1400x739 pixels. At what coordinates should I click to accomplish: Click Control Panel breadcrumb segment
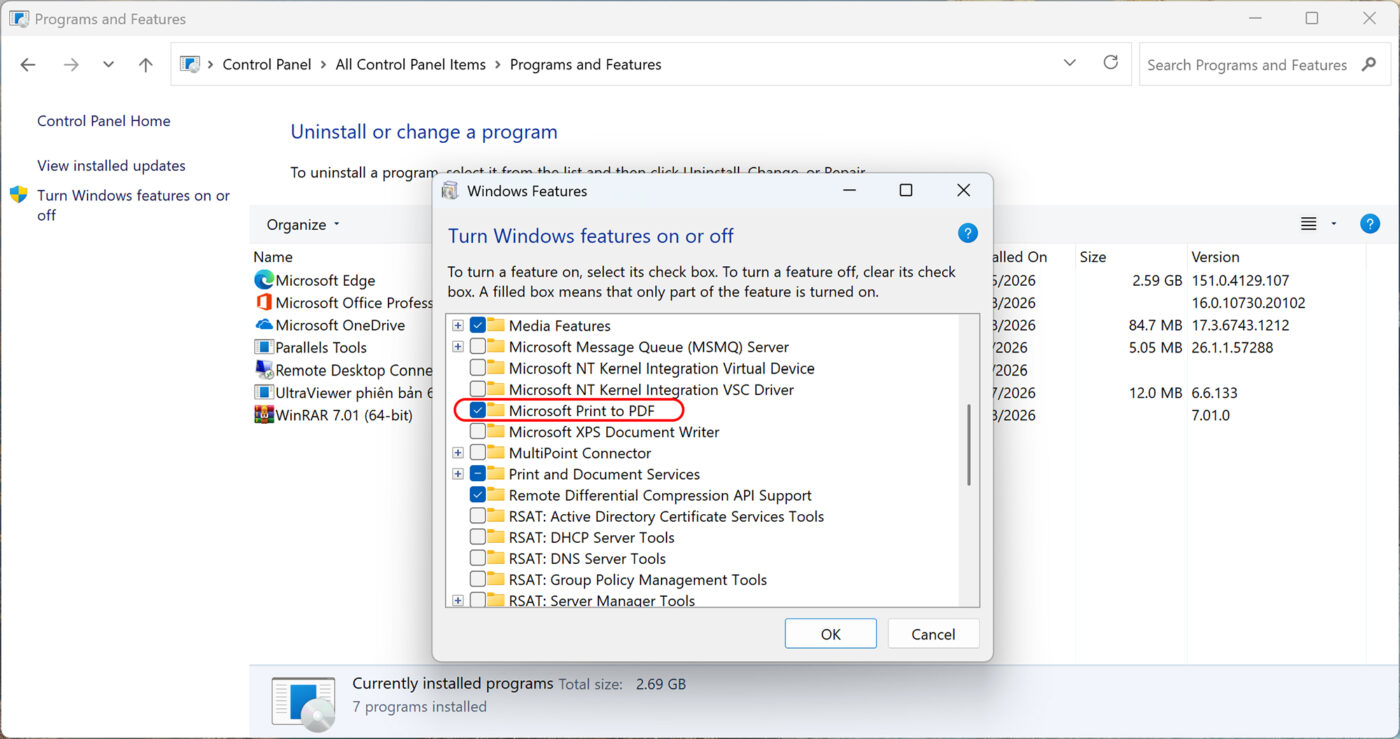(x=268, y=64)
